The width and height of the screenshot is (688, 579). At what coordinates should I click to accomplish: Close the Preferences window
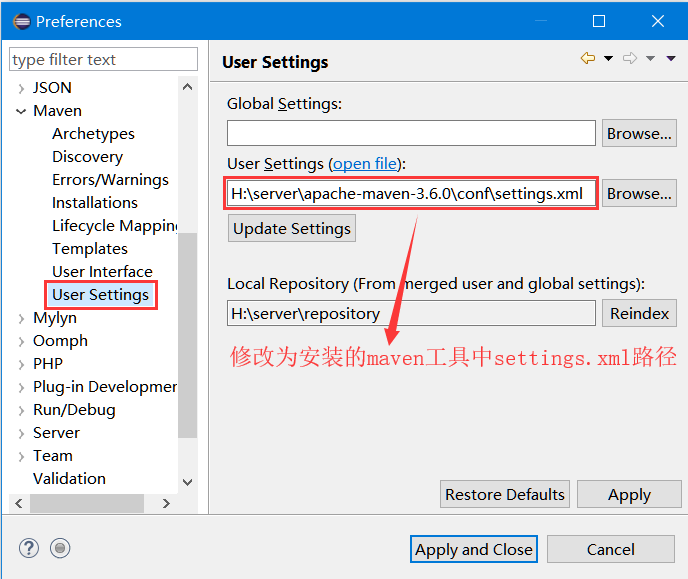pos(658,21)
